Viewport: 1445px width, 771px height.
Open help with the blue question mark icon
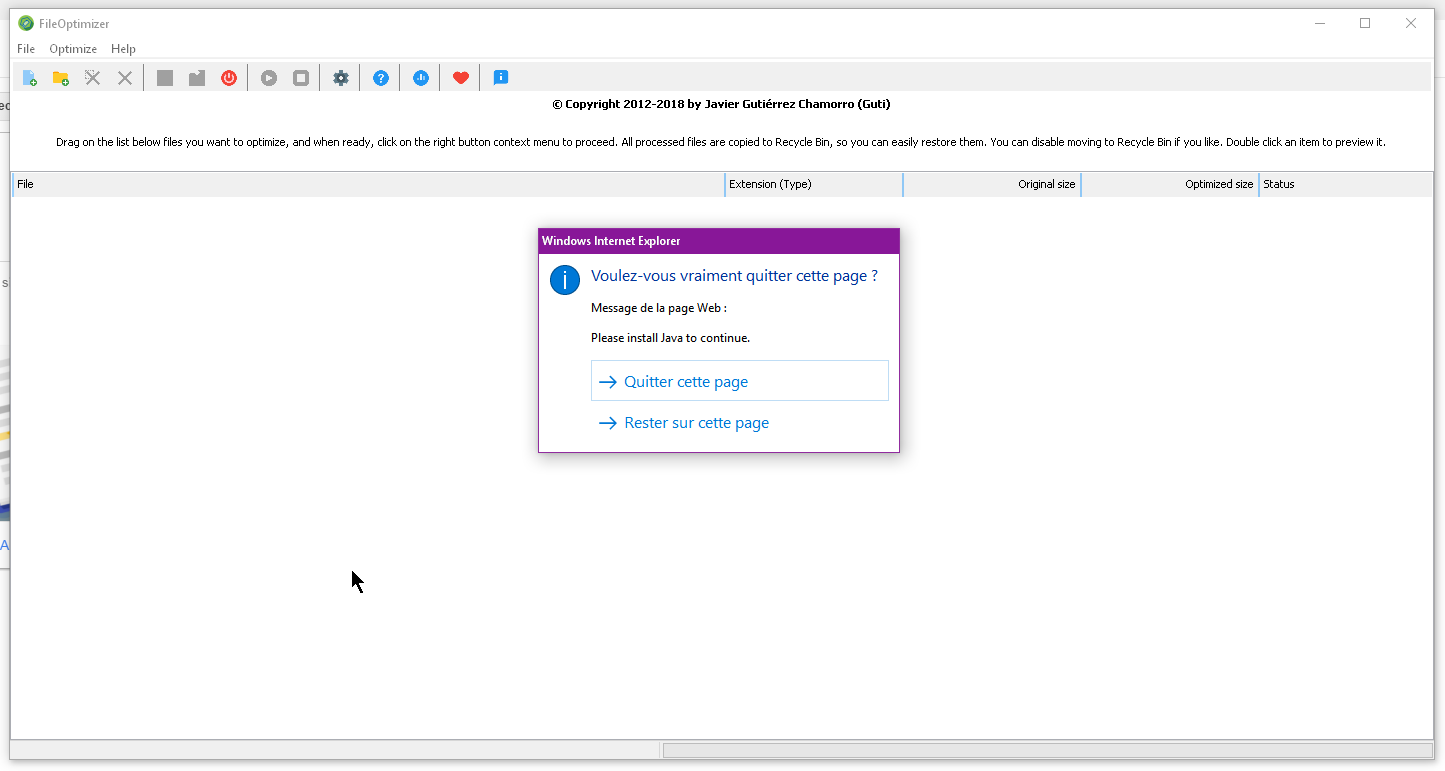click(381, 78)
